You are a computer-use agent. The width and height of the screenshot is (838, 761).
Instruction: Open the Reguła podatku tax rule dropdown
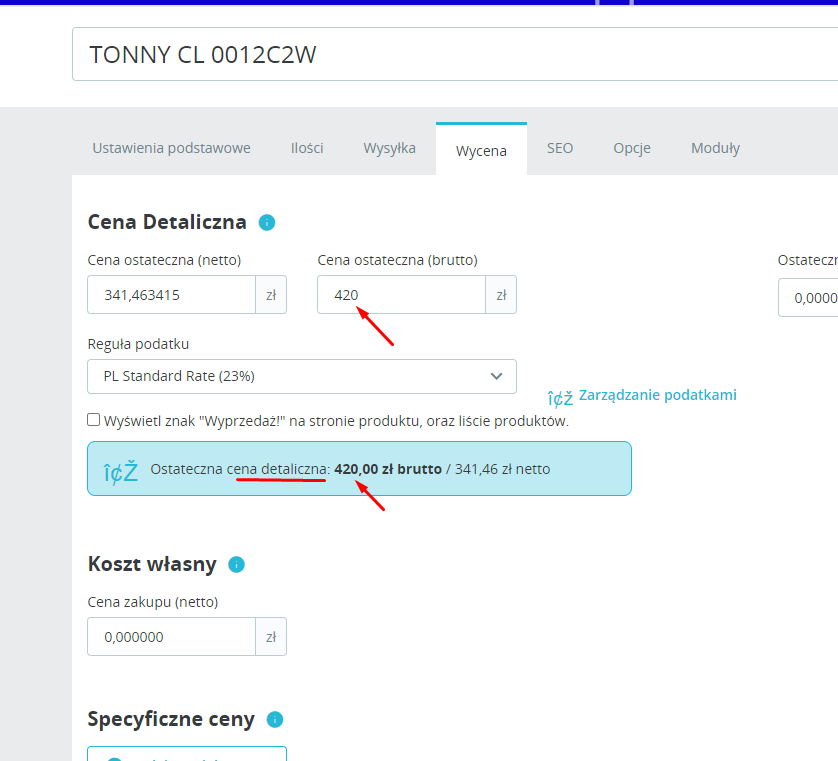click(302, 376)
